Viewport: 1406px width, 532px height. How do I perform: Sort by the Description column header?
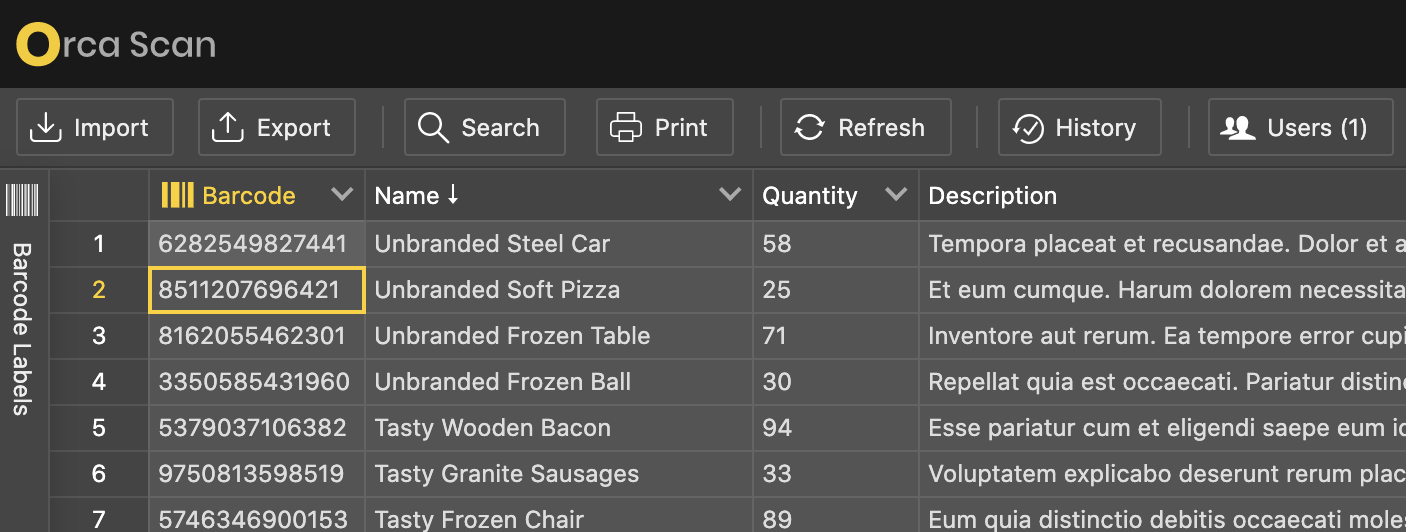point(992,196)
